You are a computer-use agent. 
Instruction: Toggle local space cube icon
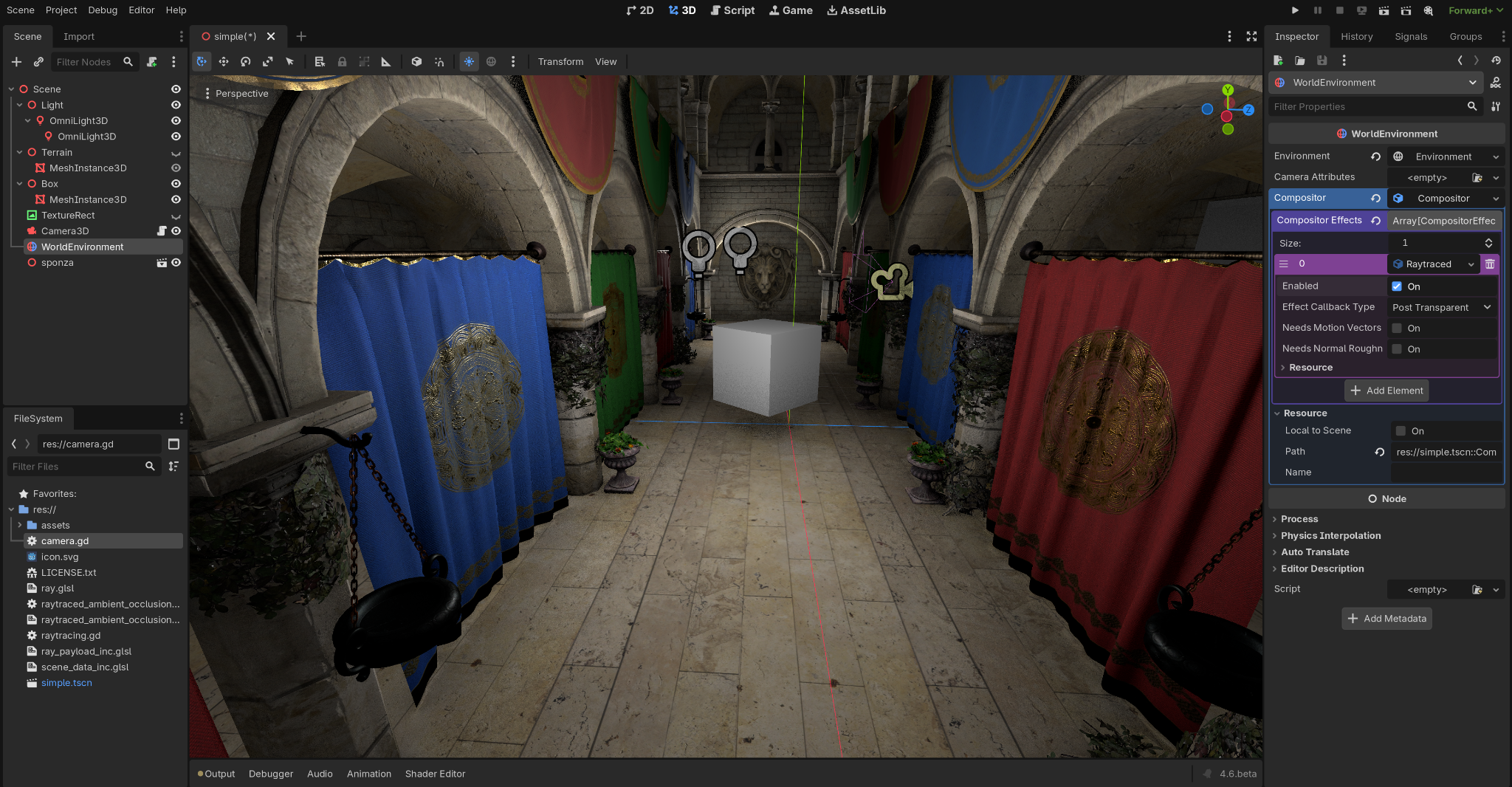[417, 62]
